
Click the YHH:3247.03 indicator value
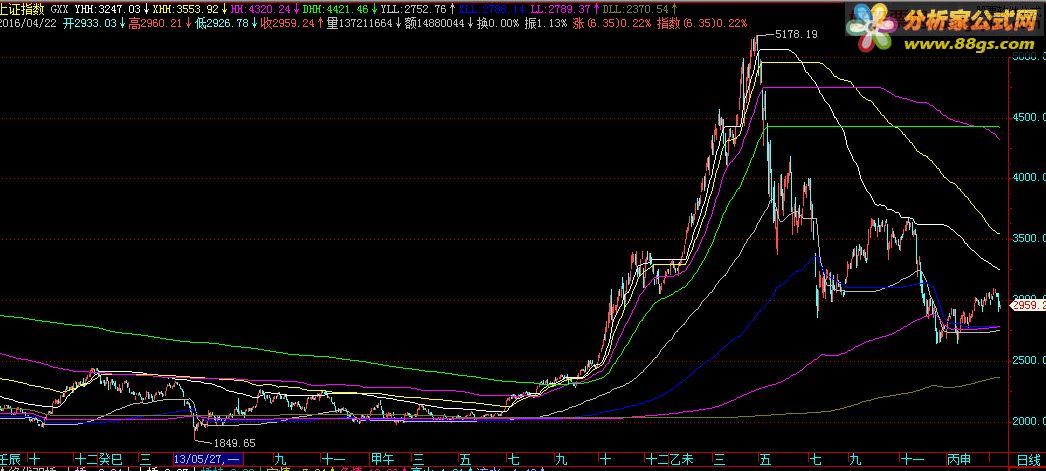(x=107, y=10)
